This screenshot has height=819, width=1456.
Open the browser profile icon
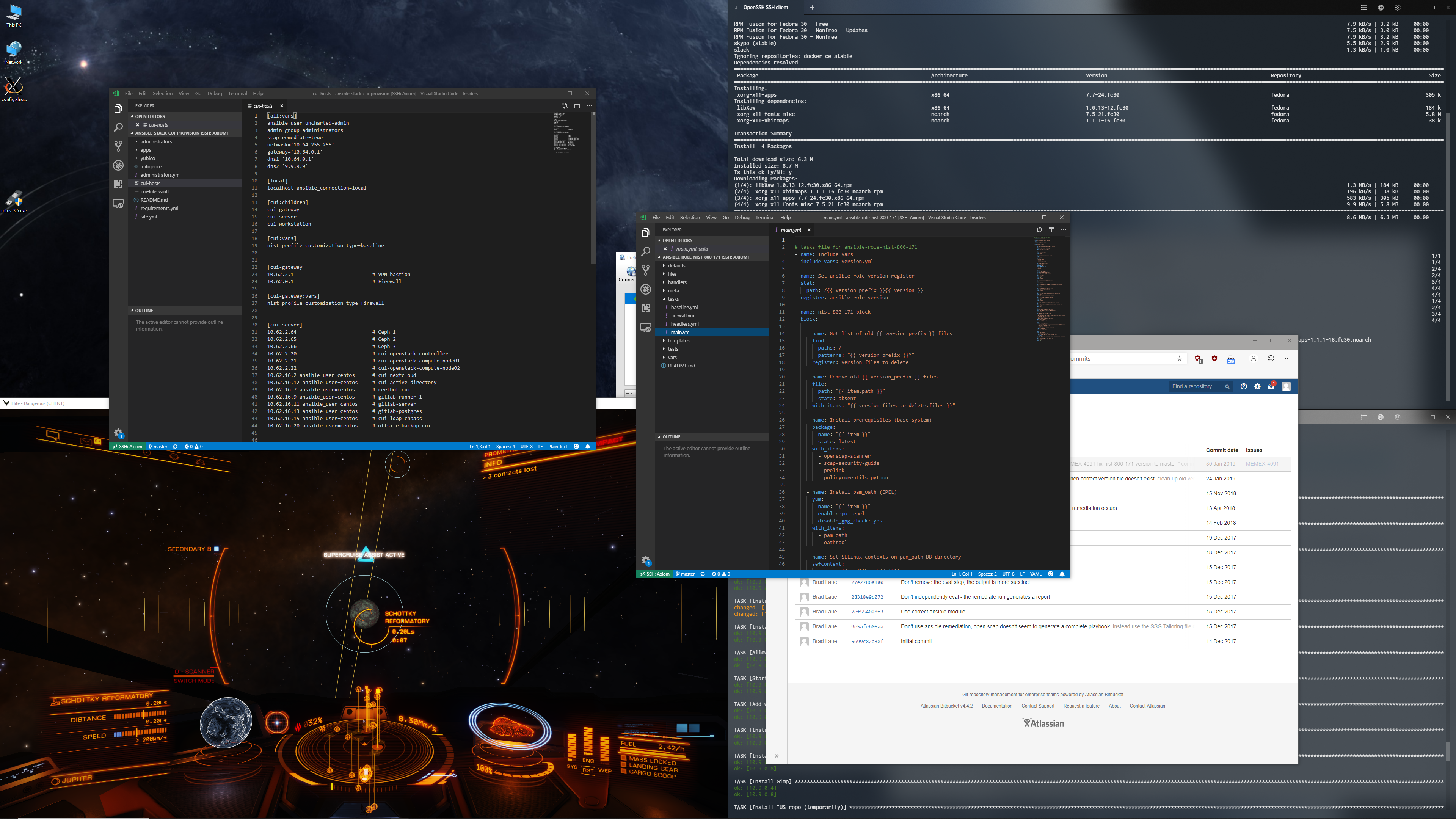point(1254,358)
